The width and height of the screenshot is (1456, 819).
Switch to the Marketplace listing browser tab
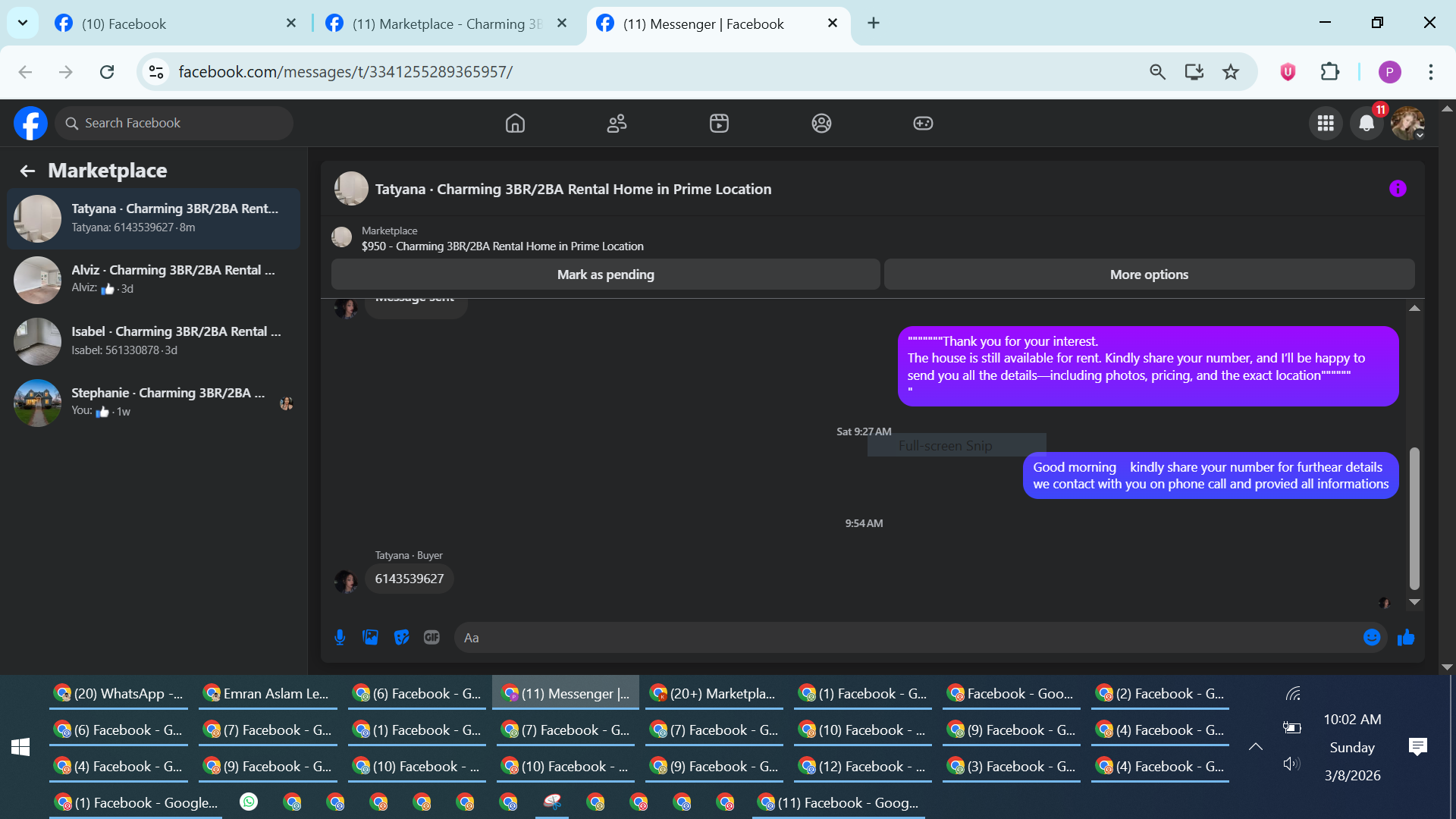(x=447, y=24)
